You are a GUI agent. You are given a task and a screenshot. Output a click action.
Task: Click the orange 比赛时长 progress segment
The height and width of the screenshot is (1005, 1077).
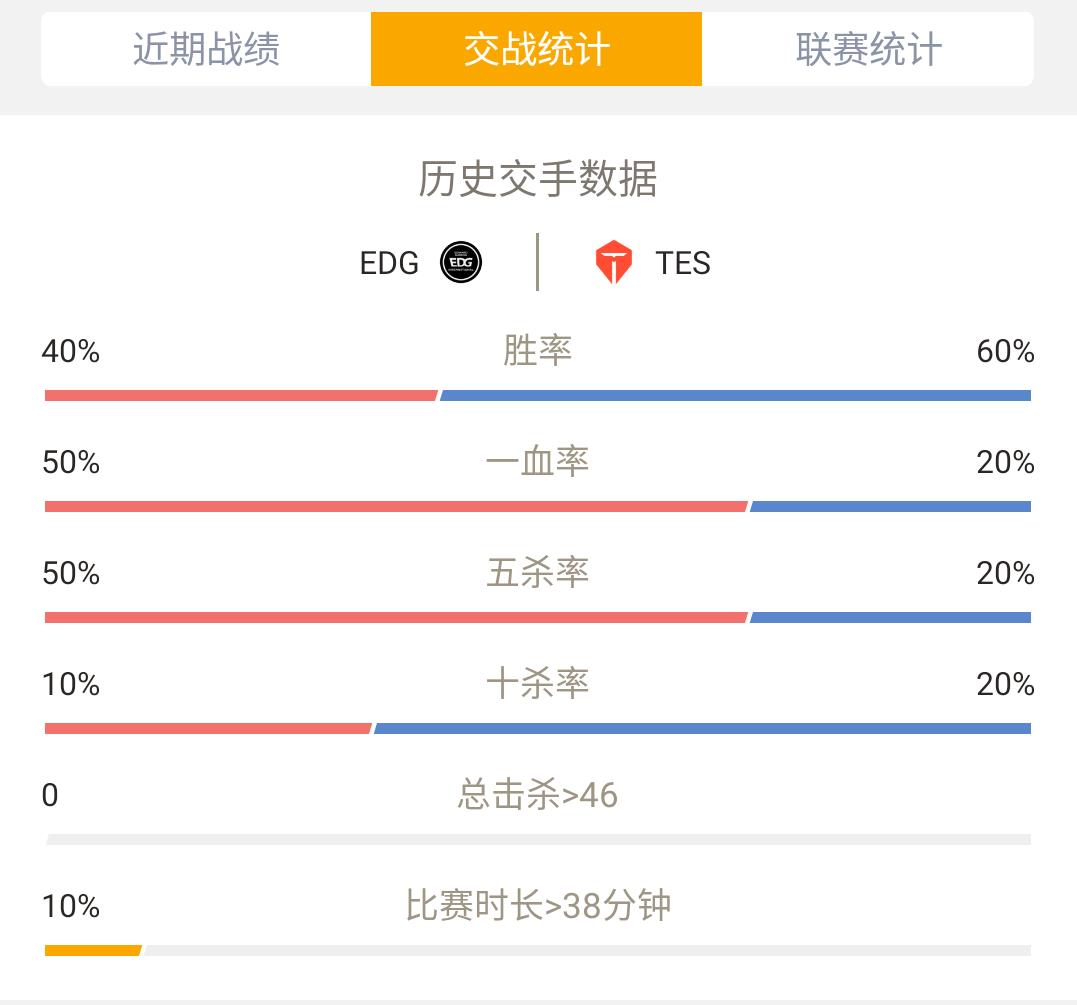click(x=93, y=951)
